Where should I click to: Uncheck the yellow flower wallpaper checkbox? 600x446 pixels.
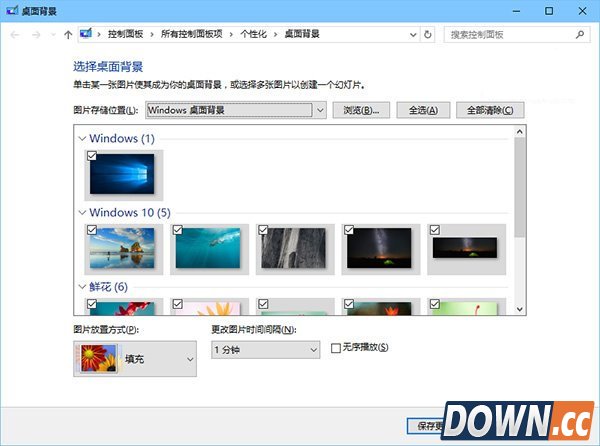coord(178,304)
